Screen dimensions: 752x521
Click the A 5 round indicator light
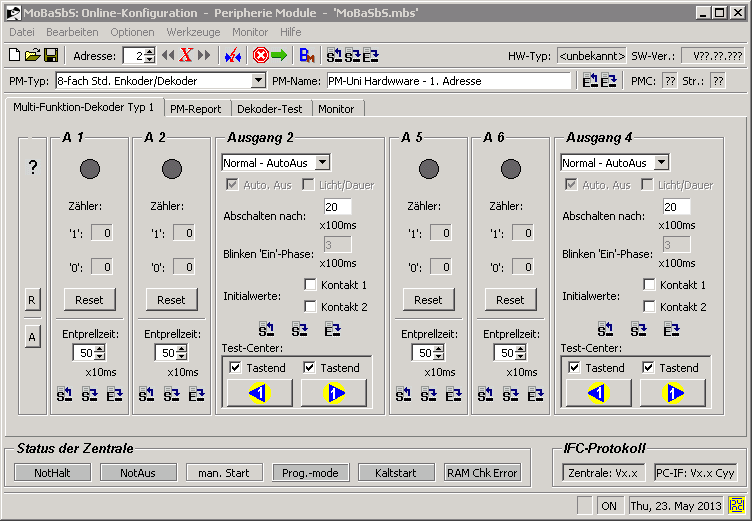tap(428, 169)
